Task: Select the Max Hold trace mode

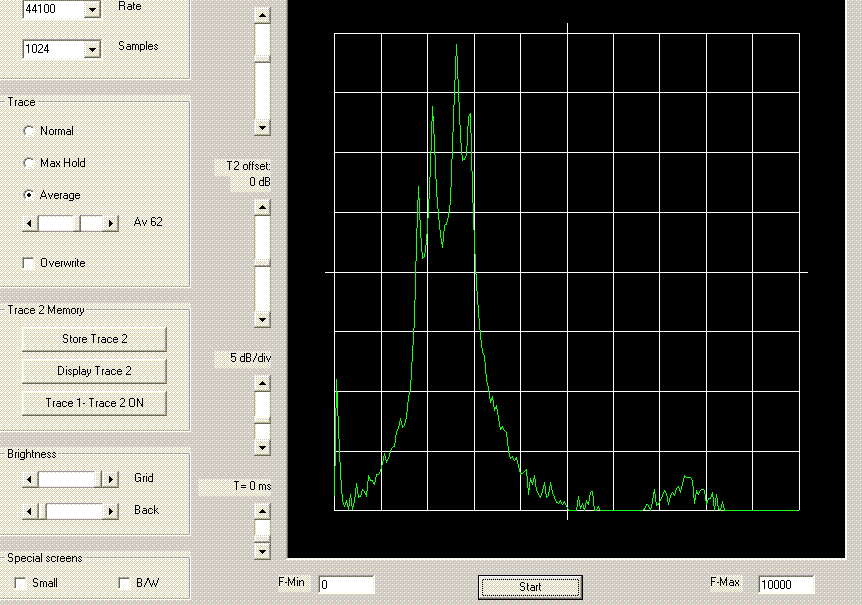Action: pos(29,163)
